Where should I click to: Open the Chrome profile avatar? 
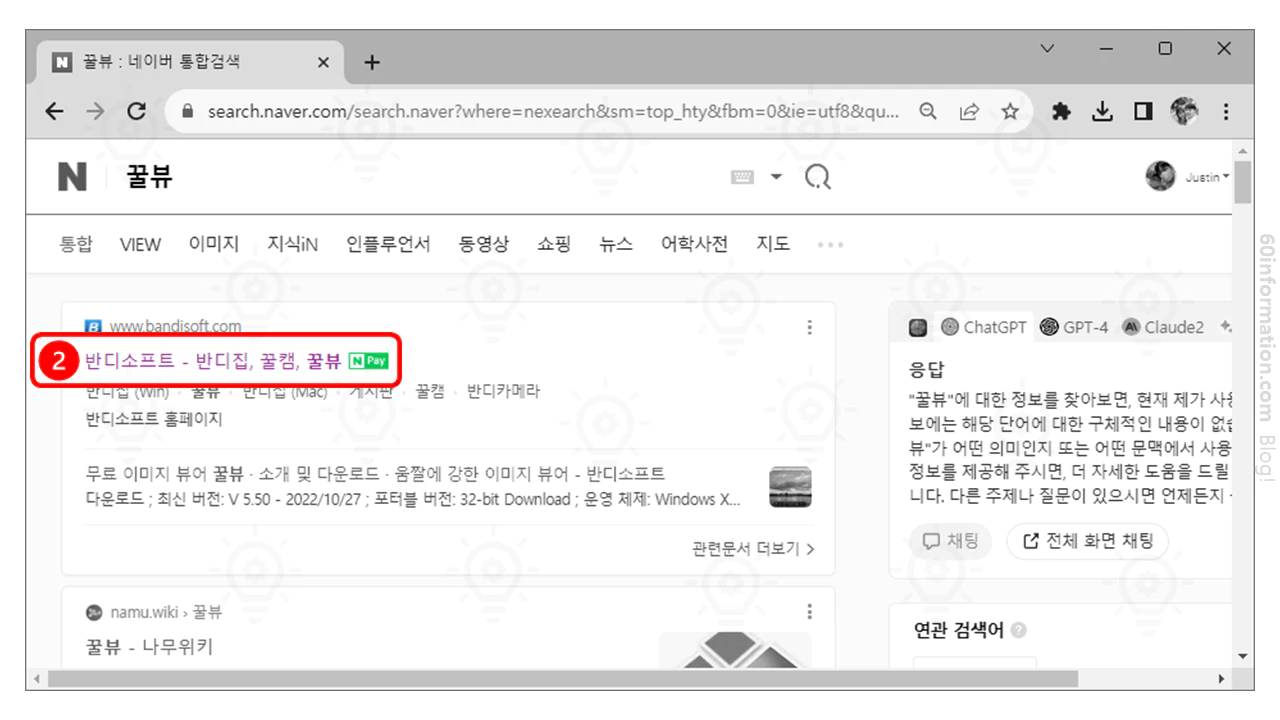click(1184, 112)
